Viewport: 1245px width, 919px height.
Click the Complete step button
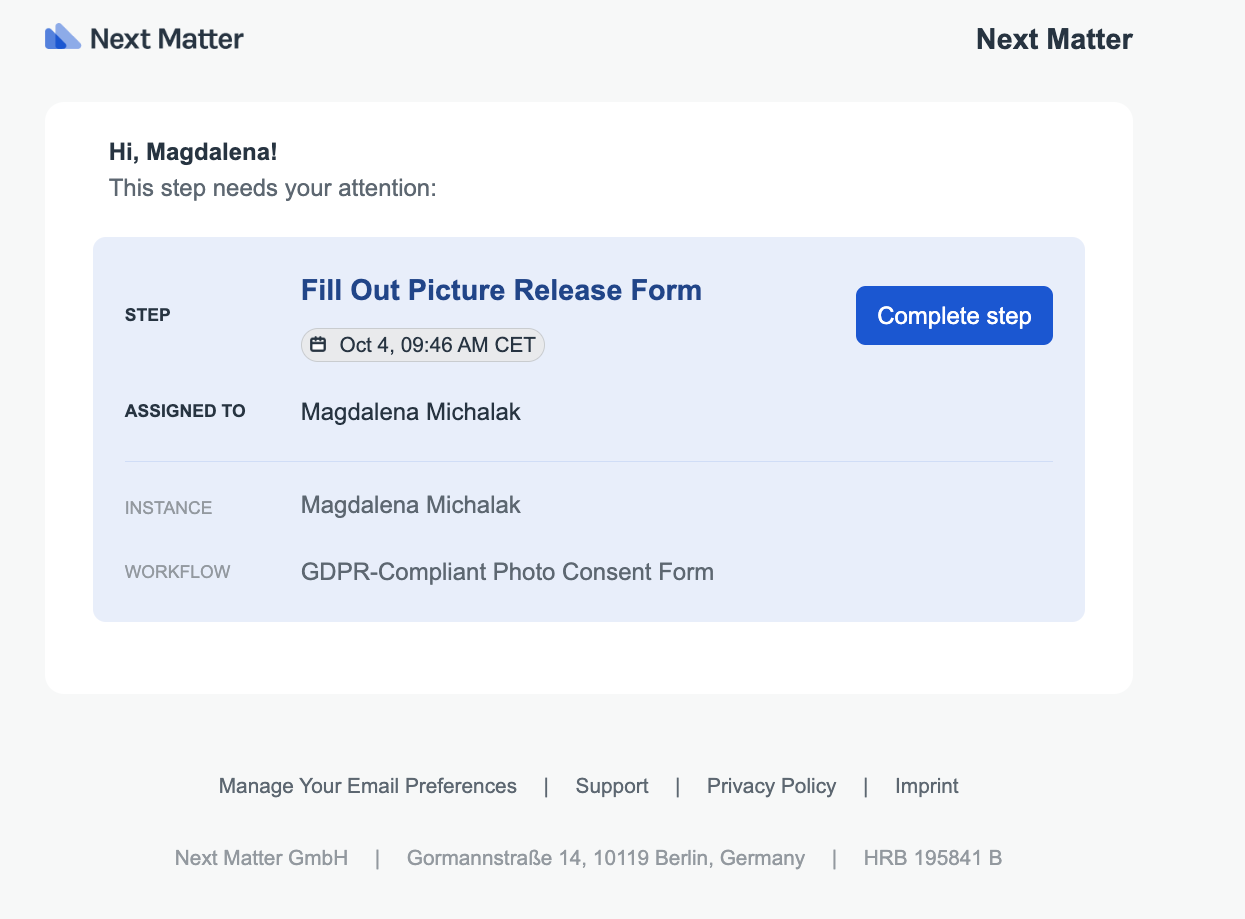click(x=954, y=316)
